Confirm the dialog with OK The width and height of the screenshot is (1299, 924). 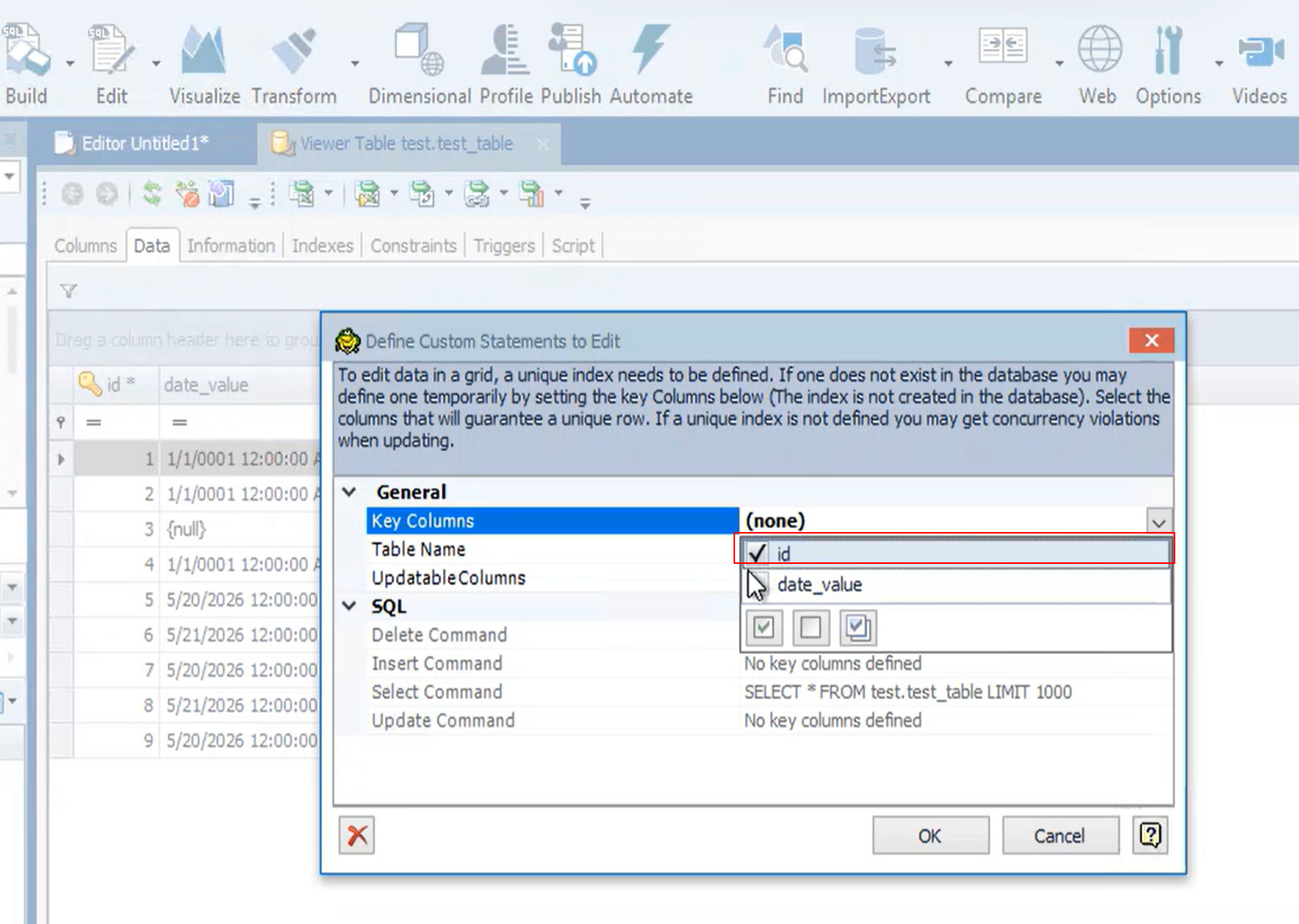point(930,835)
